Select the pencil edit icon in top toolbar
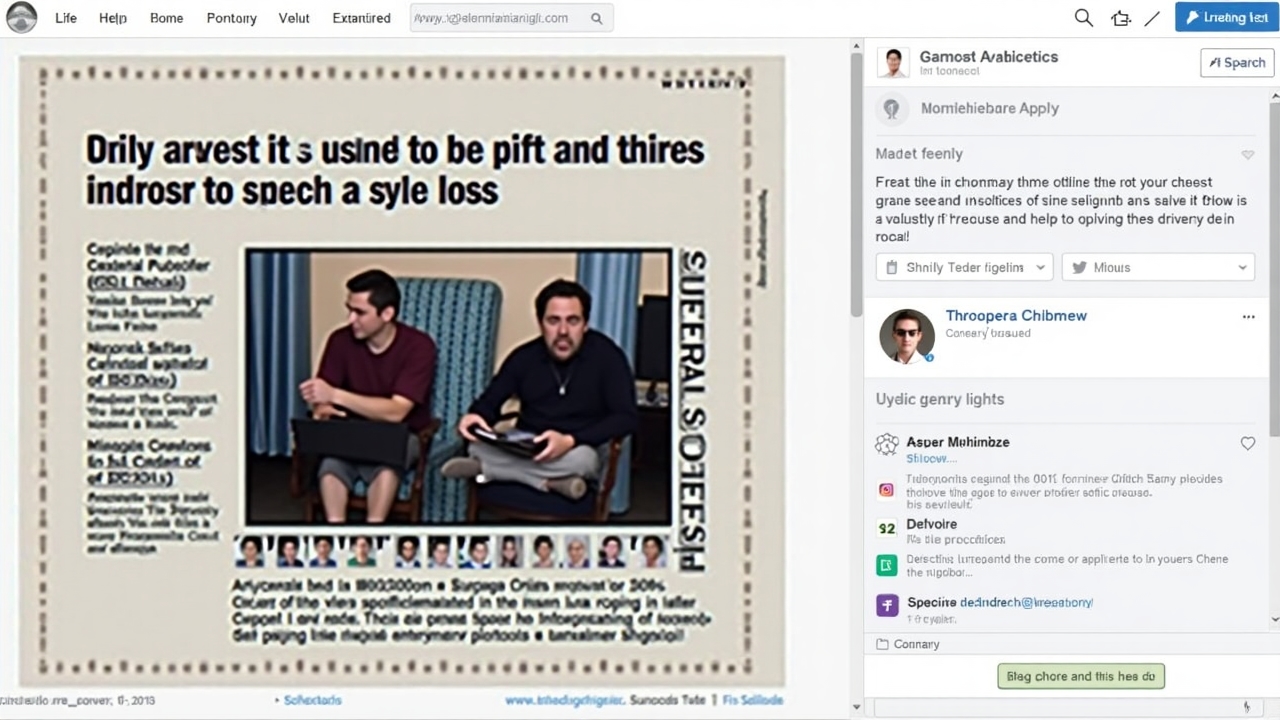The width and height of the screenshot is (1280, 720). pos(1152,18)
